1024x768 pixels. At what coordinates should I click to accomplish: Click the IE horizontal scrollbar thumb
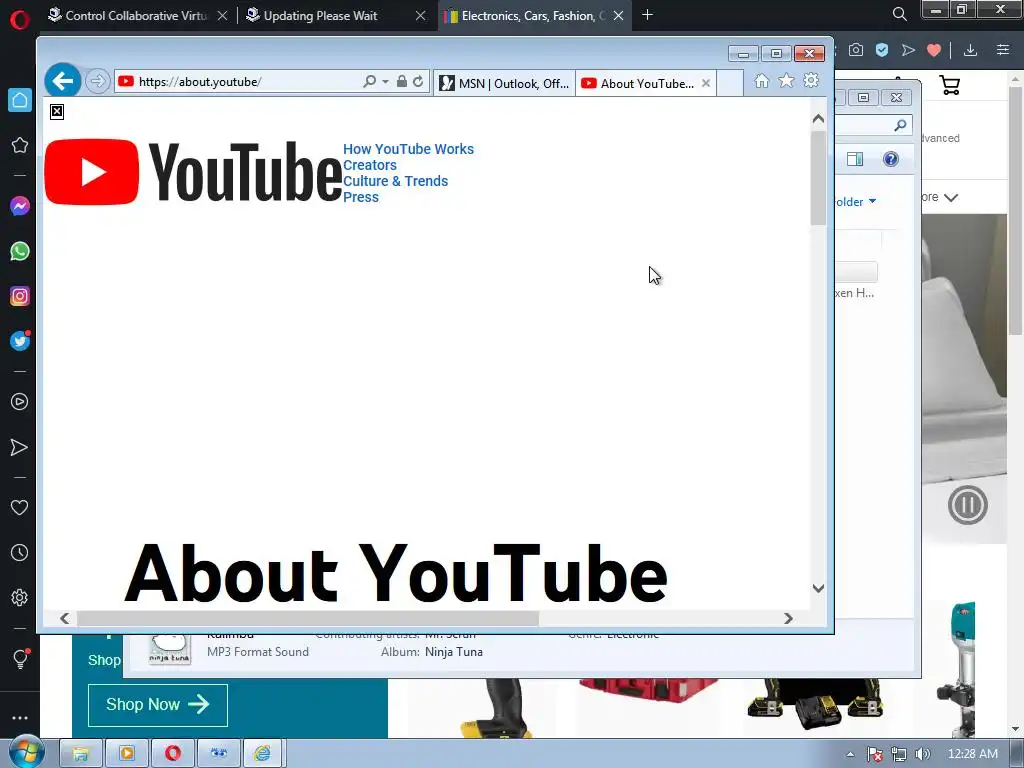coord(308,618)
